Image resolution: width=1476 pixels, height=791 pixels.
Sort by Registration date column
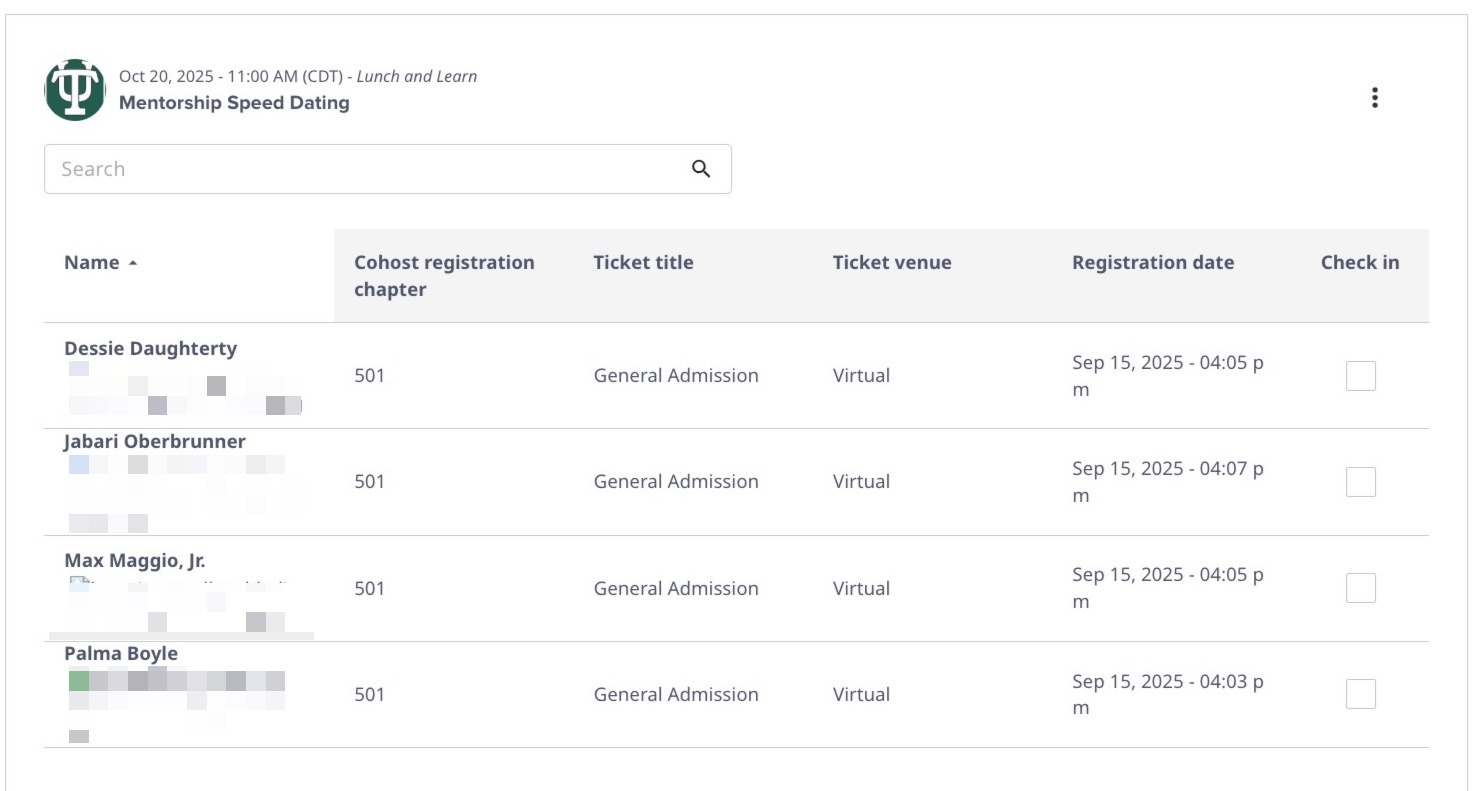1153,263
